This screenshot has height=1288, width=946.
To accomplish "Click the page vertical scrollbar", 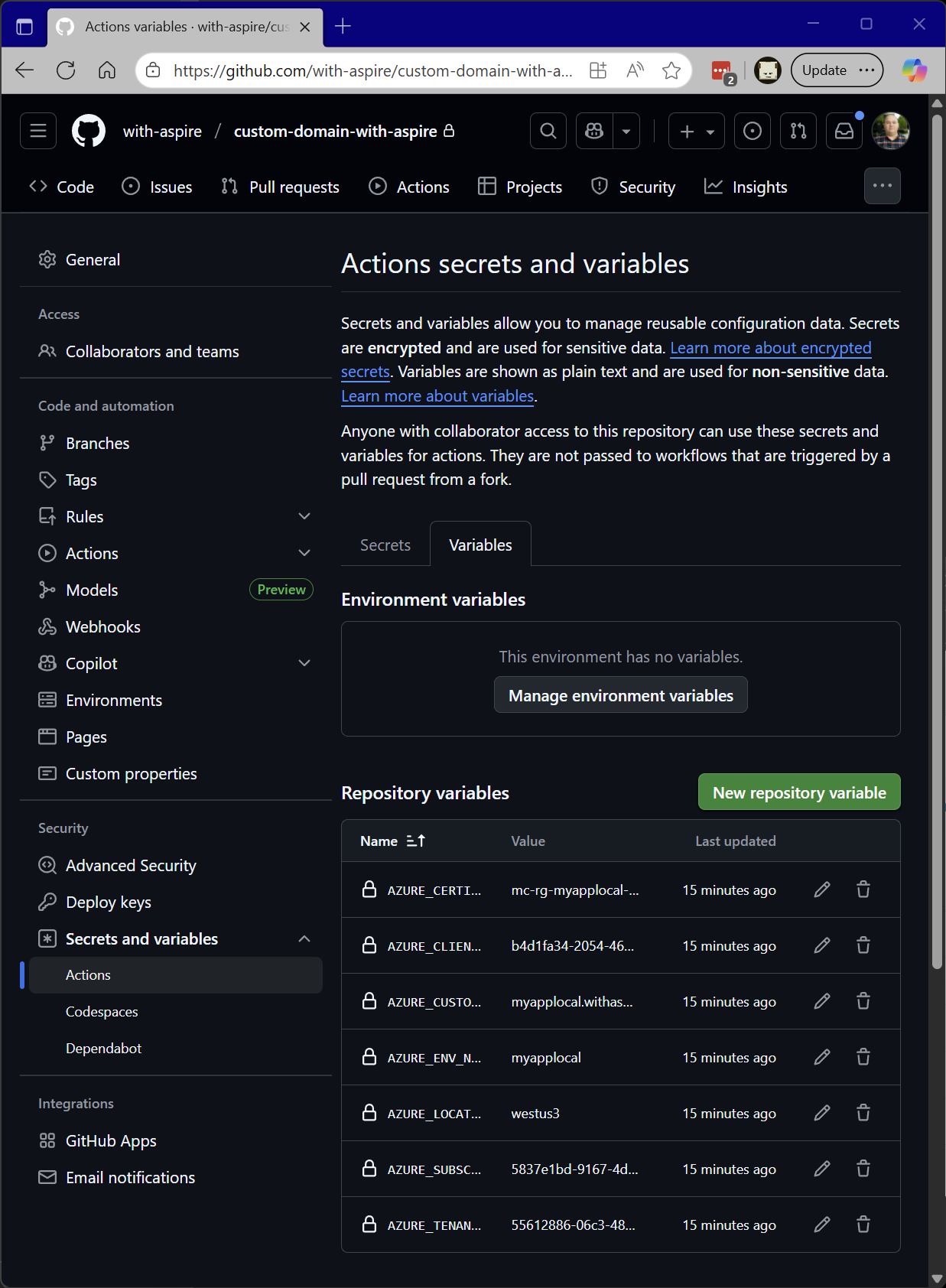I will (x=937, y=535).
